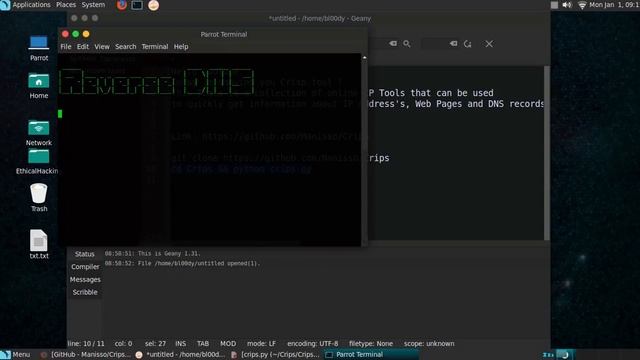Open the txt.txt file on desktop
The image size is (640, 360).
39,244
